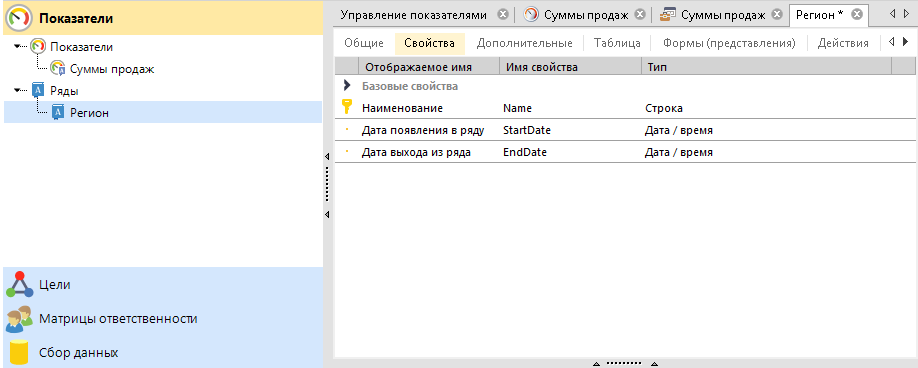Close the Управление показателями document tab
918x368 pixels.
pyautogui.click(x=502, y=15)
